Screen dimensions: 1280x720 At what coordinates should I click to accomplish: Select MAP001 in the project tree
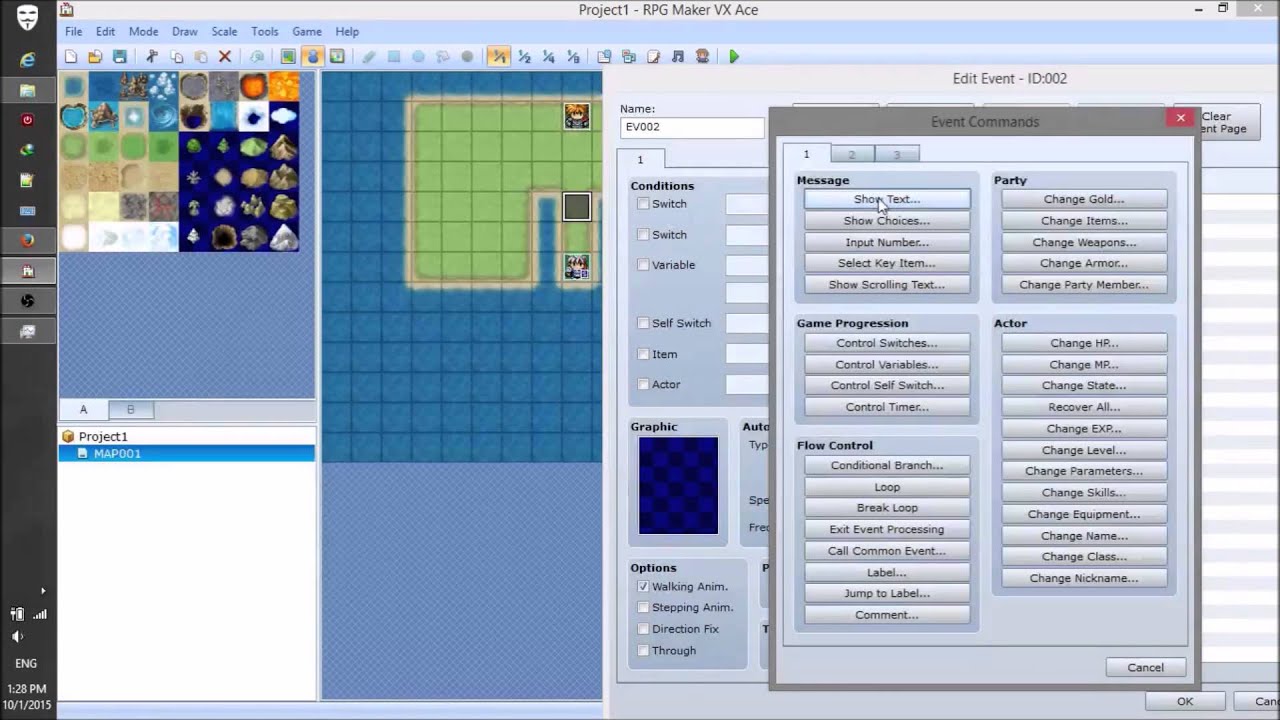point(117,454)
